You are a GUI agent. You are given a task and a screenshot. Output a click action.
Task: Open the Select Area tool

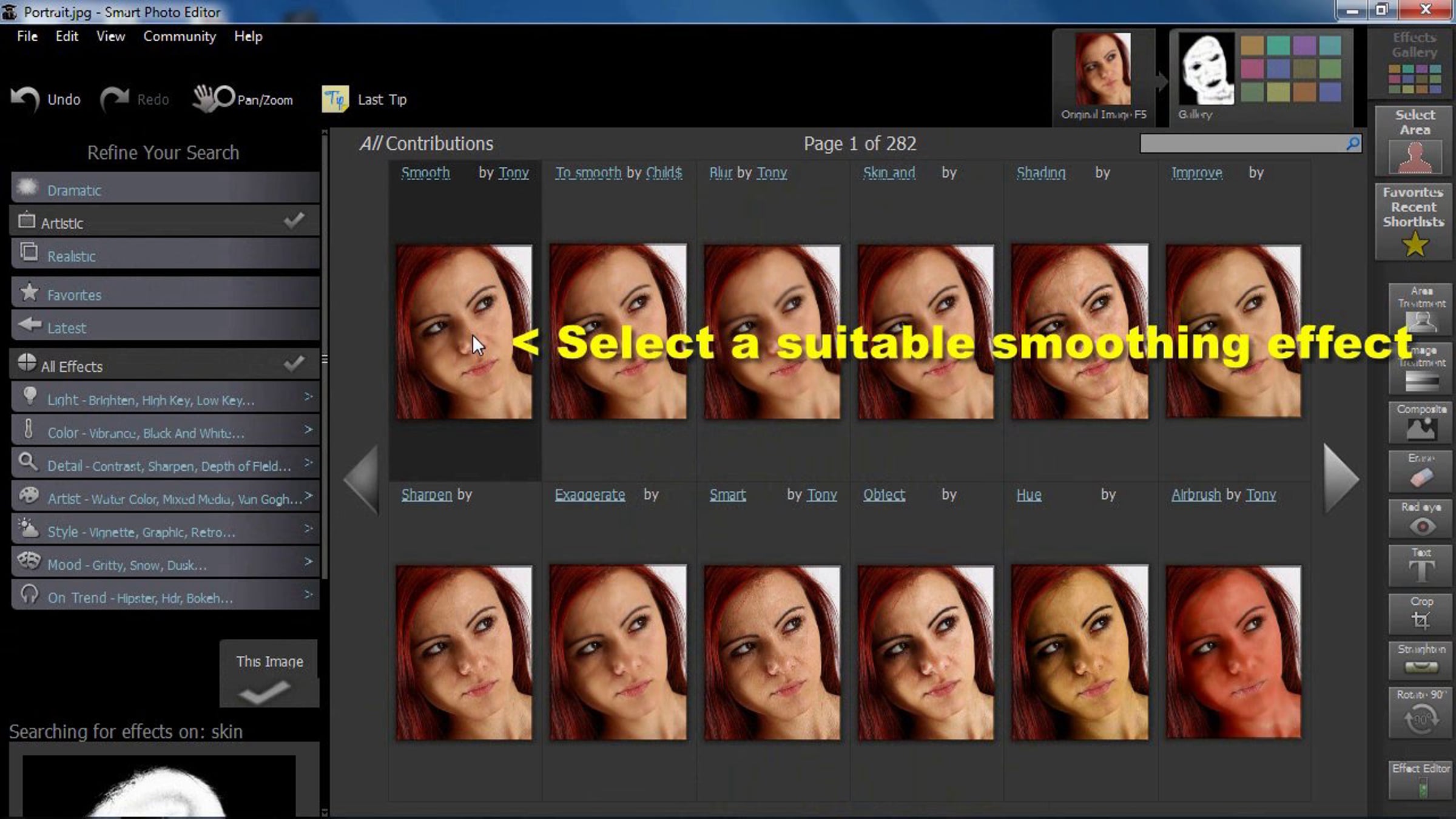pos(1414,143)
